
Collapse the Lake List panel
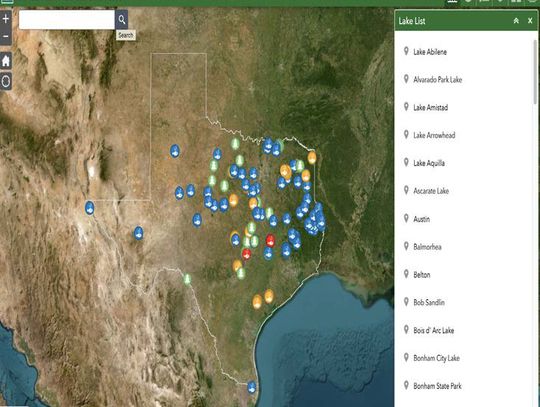516,21
